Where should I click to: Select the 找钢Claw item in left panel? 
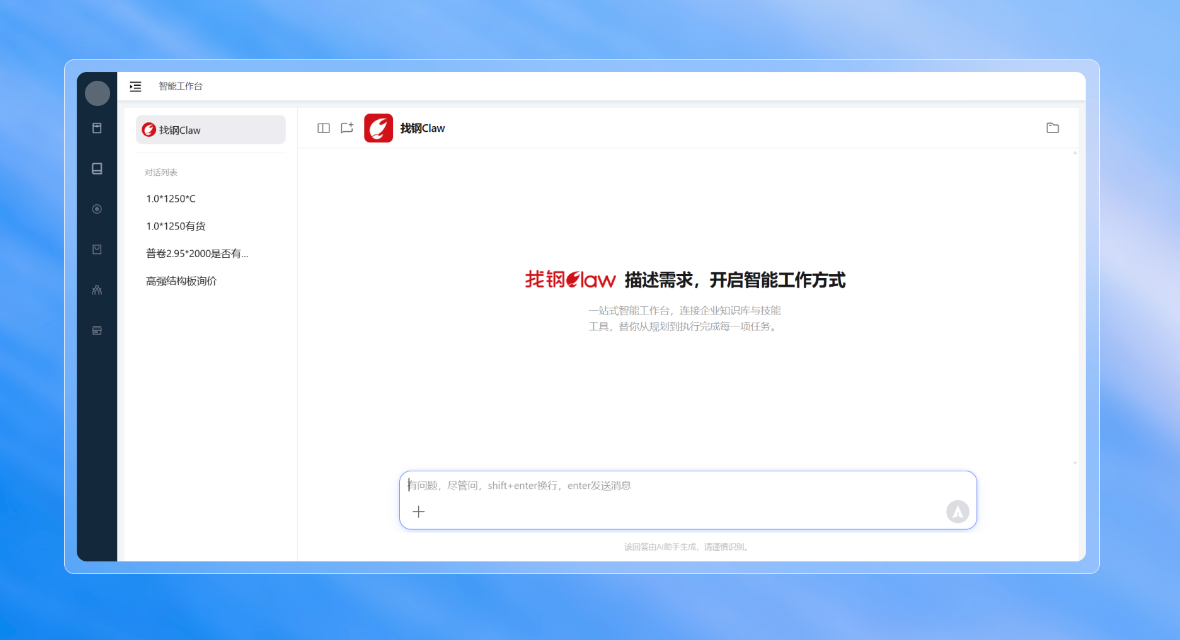[211, 130]
